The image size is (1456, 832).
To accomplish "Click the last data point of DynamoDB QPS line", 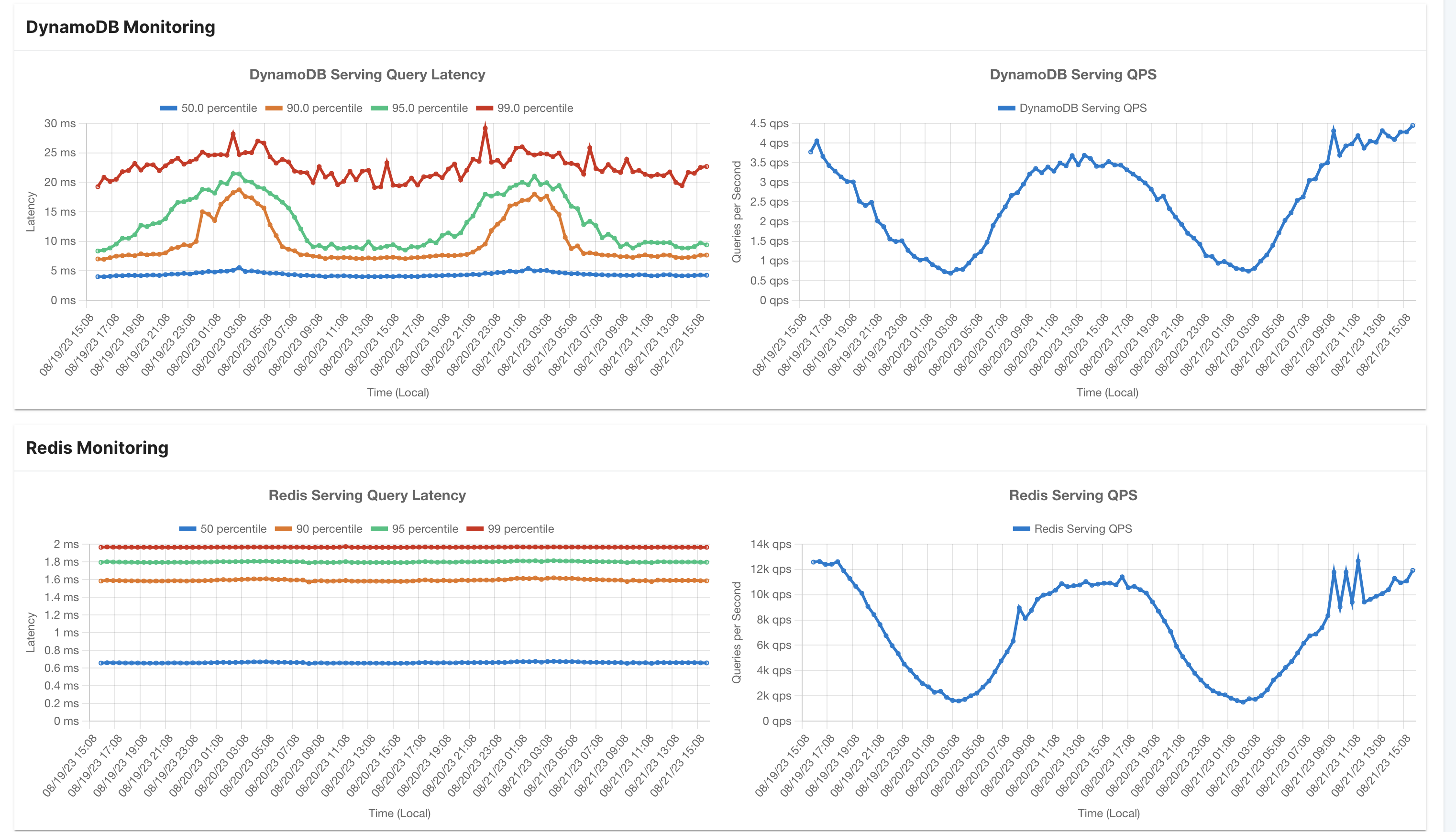I will [1412, 126].
